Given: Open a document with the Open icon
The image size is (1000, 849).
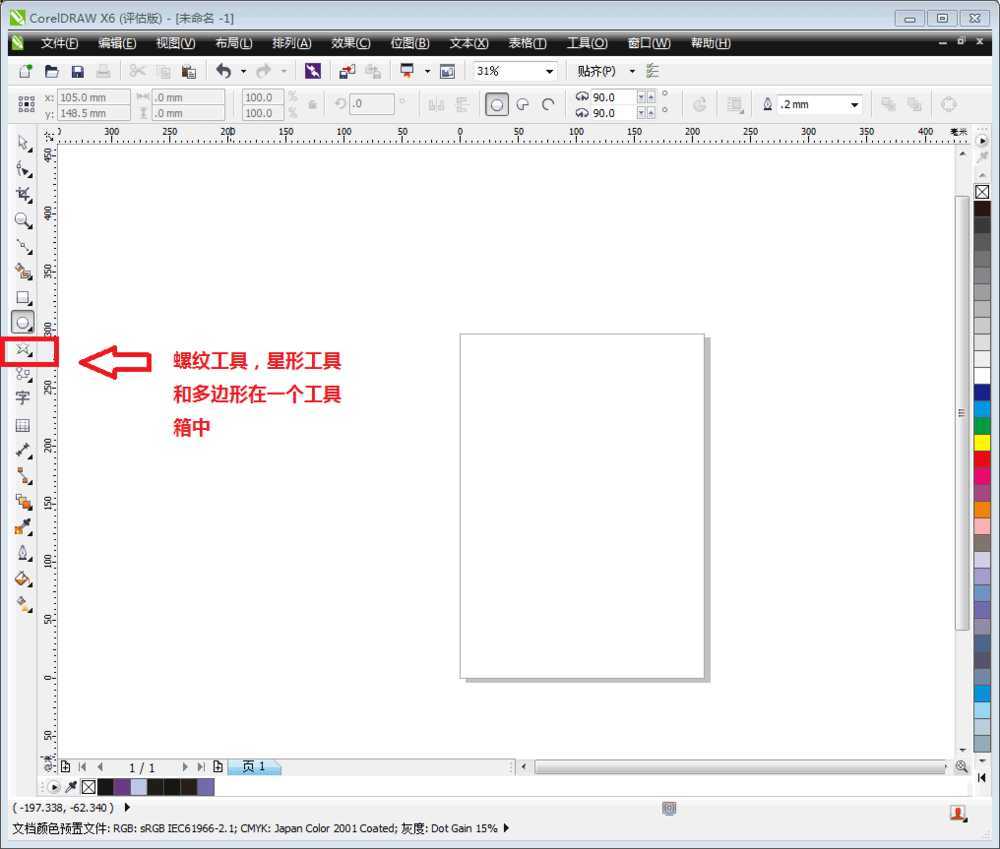Looking at the screenshot, I should click(51, 70).
